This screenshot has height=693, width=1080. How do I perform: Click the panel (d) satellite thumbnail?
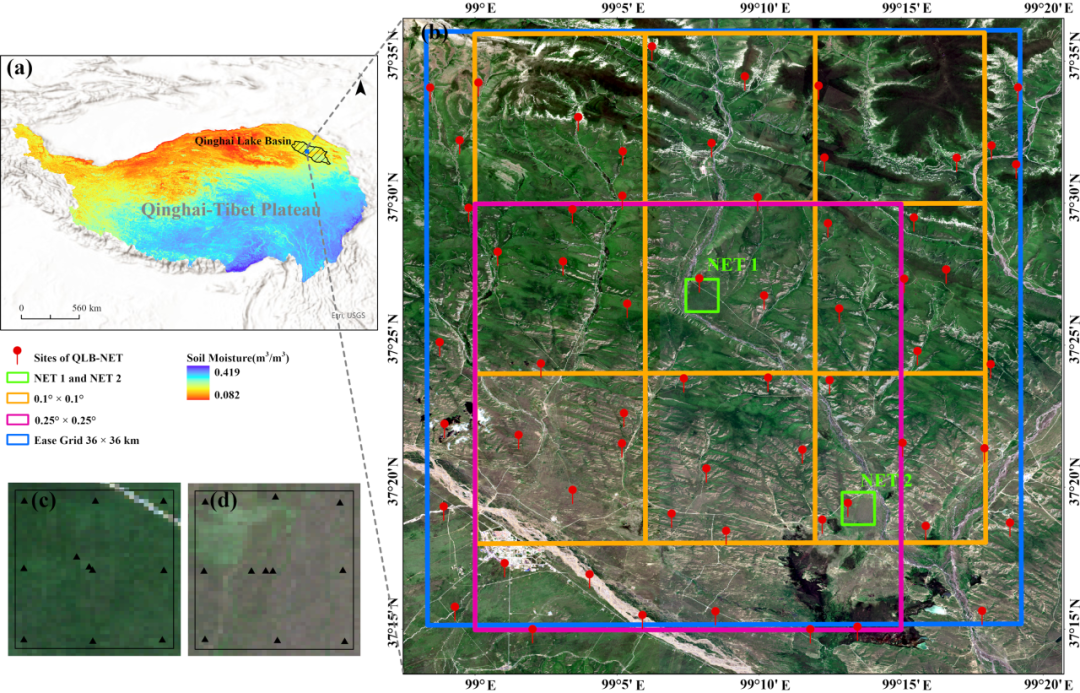tap(274, 569)
